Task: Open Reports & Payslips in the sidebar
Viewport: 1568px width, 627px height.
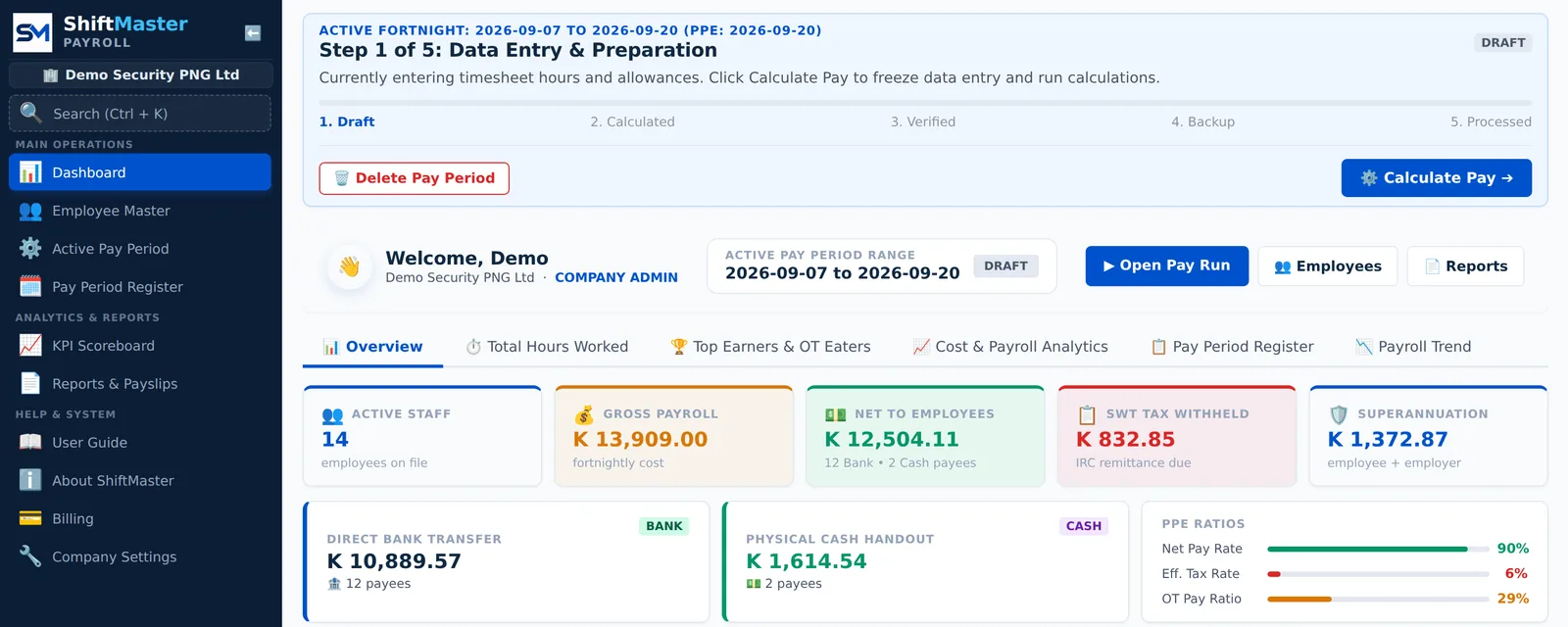Action: point(140,384)
